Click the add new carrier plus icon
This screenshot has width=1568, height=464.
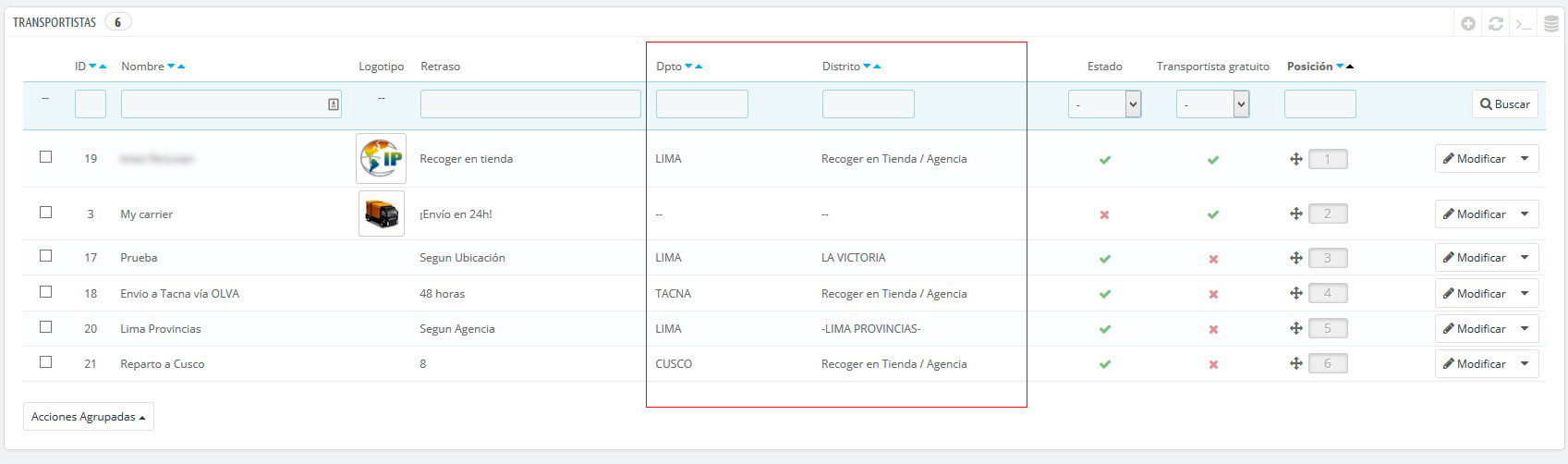click(1467, 24)
